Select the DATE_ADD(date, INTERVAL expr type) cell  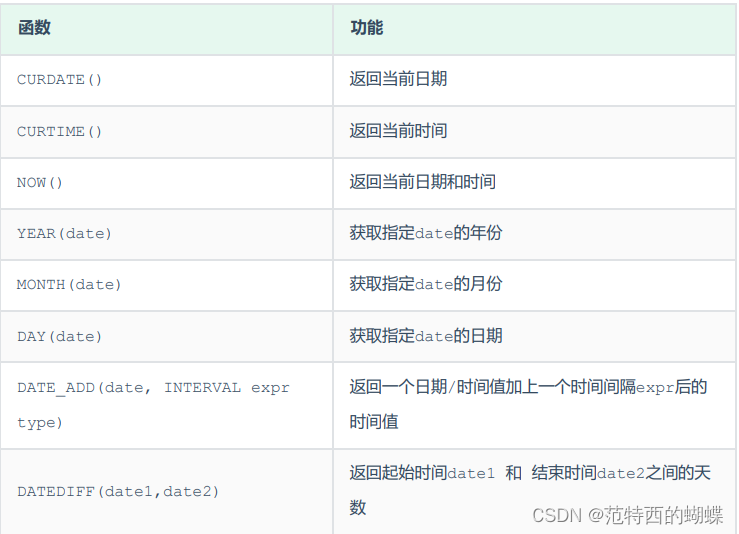click(167, 406)
